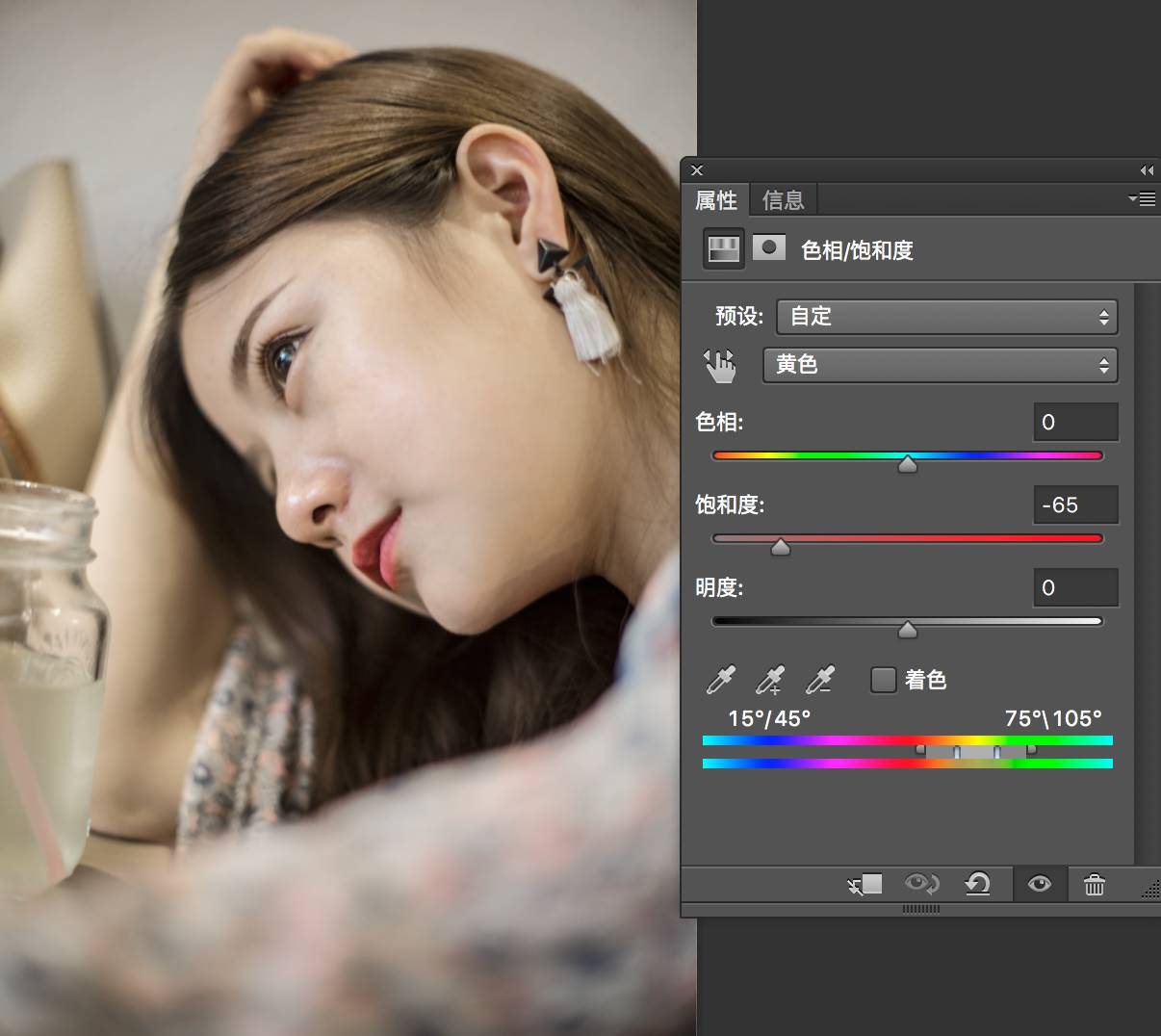Click the 15°/45° range readout
Screen dimensions: 1161x1036
click(769, 718)
